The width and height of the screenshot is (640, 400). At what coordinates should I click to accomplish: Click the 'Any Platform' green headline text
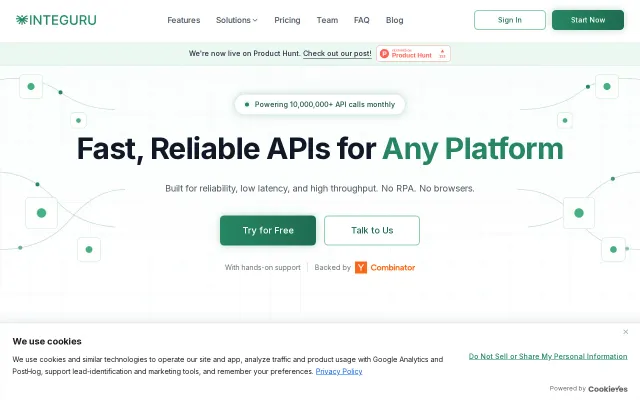pos(473,149)
